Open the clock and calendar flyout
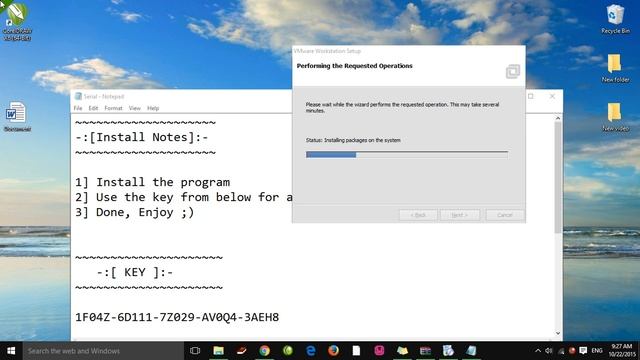The image size is (640, 360). coord(622,351)
